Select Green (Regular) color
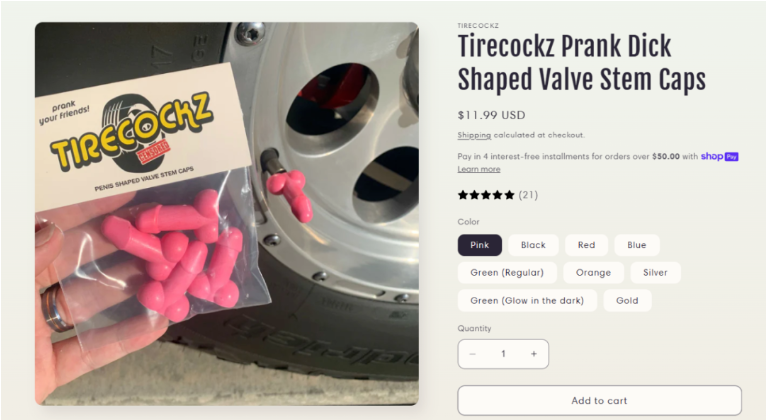This screenshot has width=767, height=420. pos(507,273)
